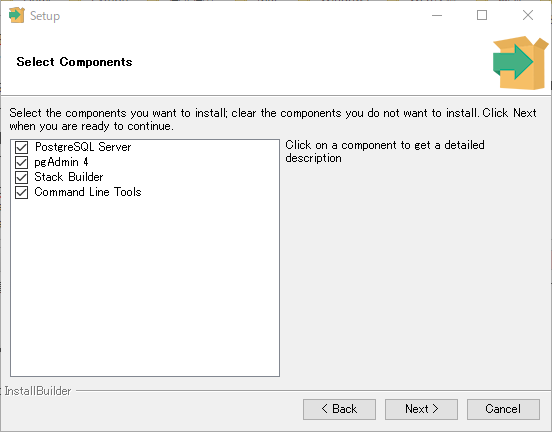The image size is (552, 432).
Task: Maximize the Setup window
Action: tap(482, 15)
